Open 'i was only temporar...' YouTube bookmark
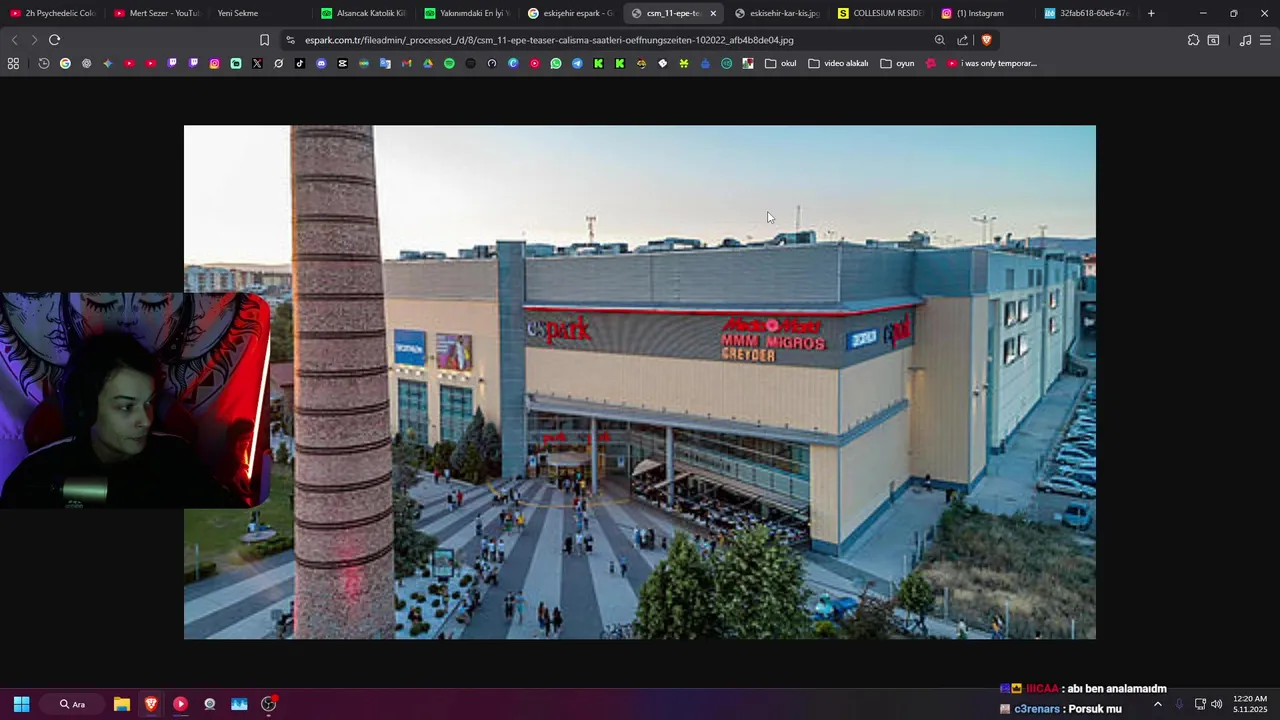The width and height of the screenshot is (1280, 720). tap(992, 63)
